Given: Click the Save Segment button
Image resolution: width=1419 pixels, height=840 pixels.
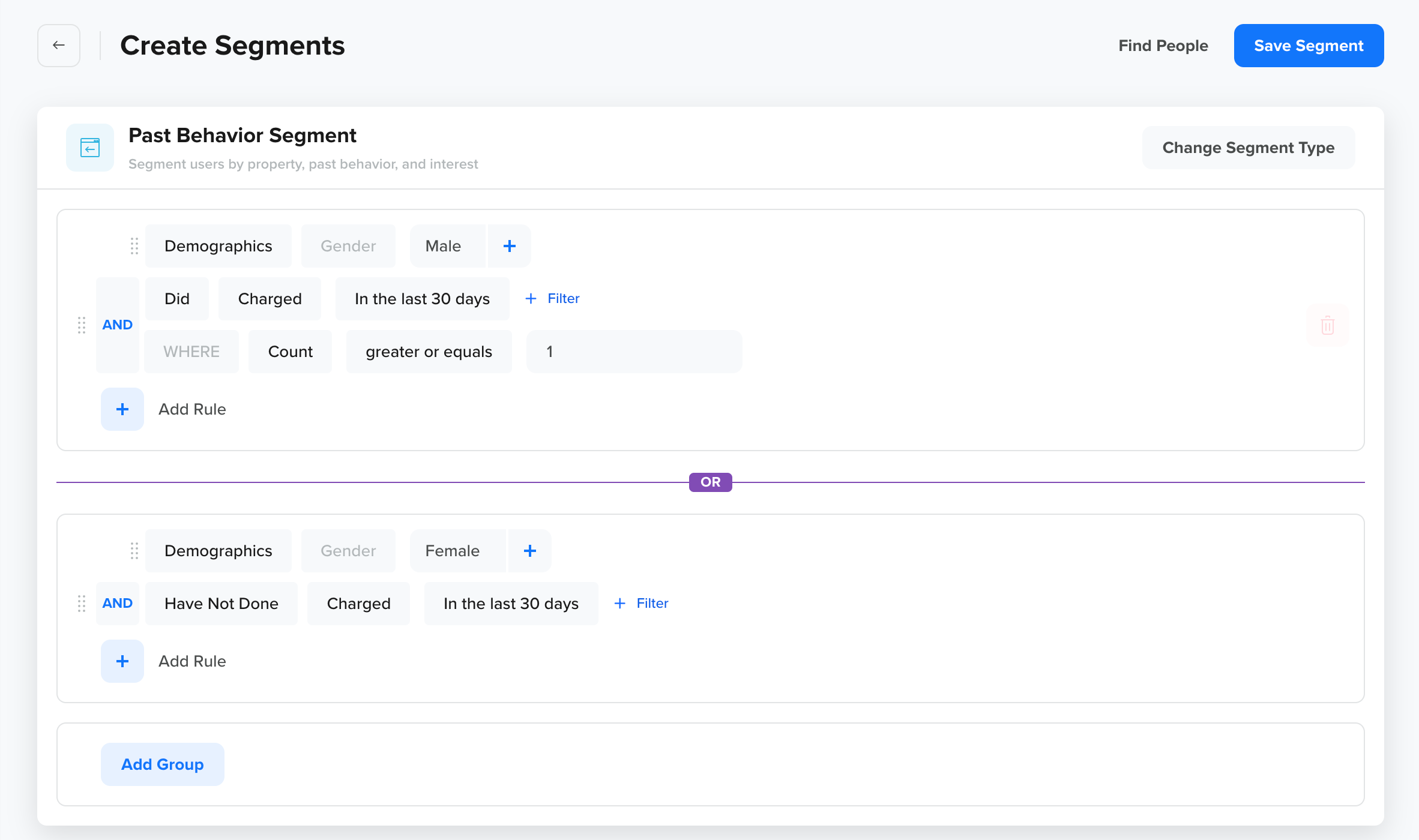Looking at the screenshot, I should [x=1309, y=45].
